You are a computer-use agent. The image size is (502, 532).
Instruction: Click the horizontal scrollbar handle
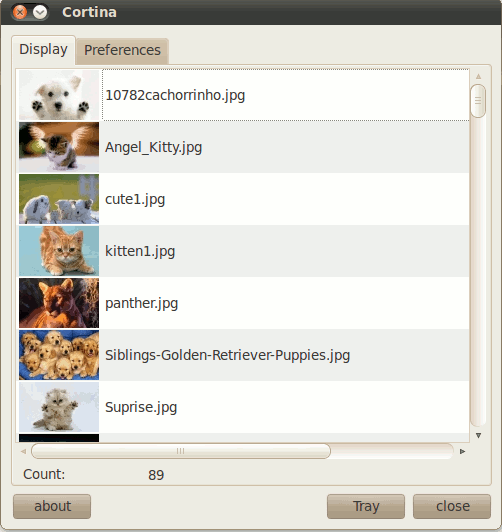point(181,451)
